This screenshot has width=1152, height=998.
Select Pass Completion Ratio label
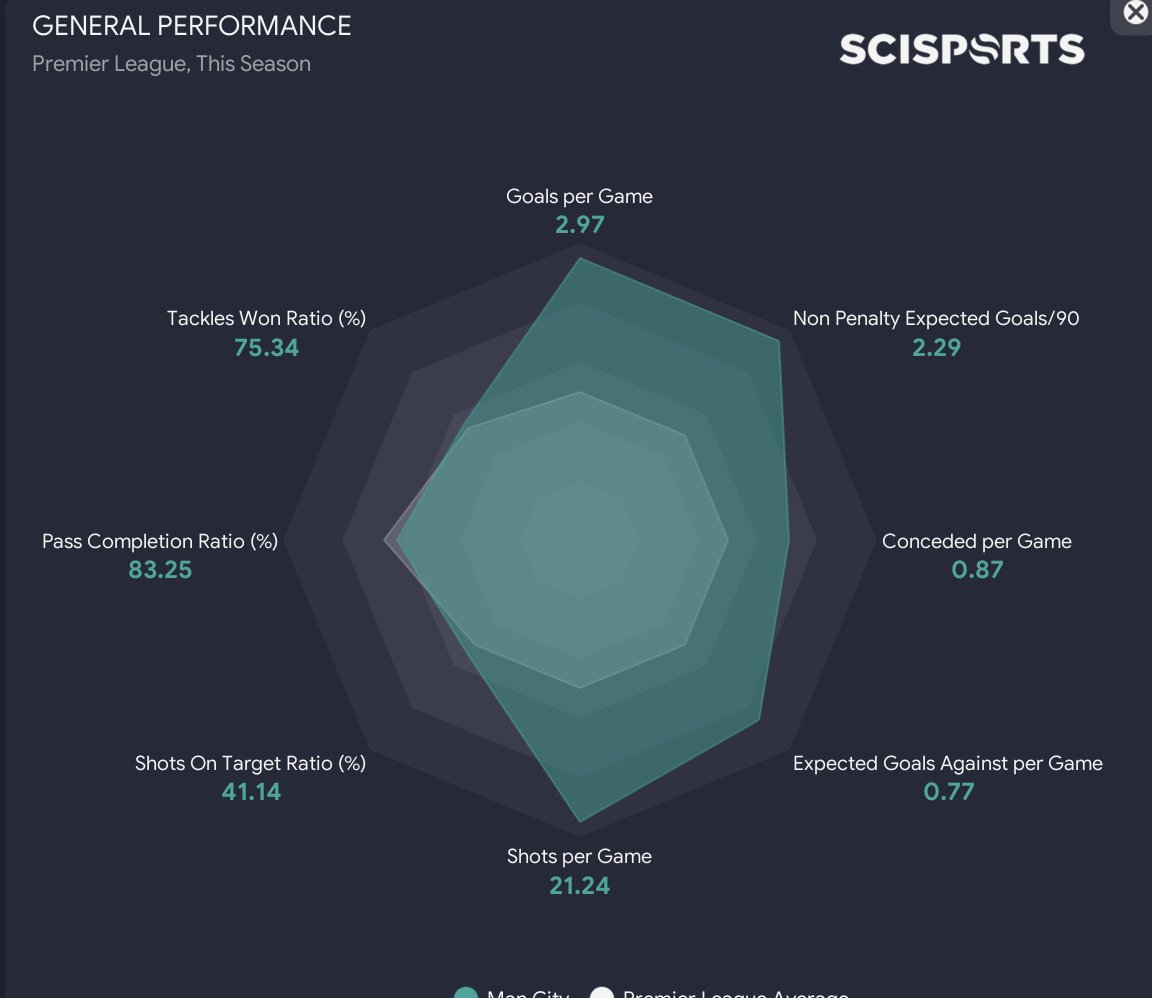(x=160, y=541)
